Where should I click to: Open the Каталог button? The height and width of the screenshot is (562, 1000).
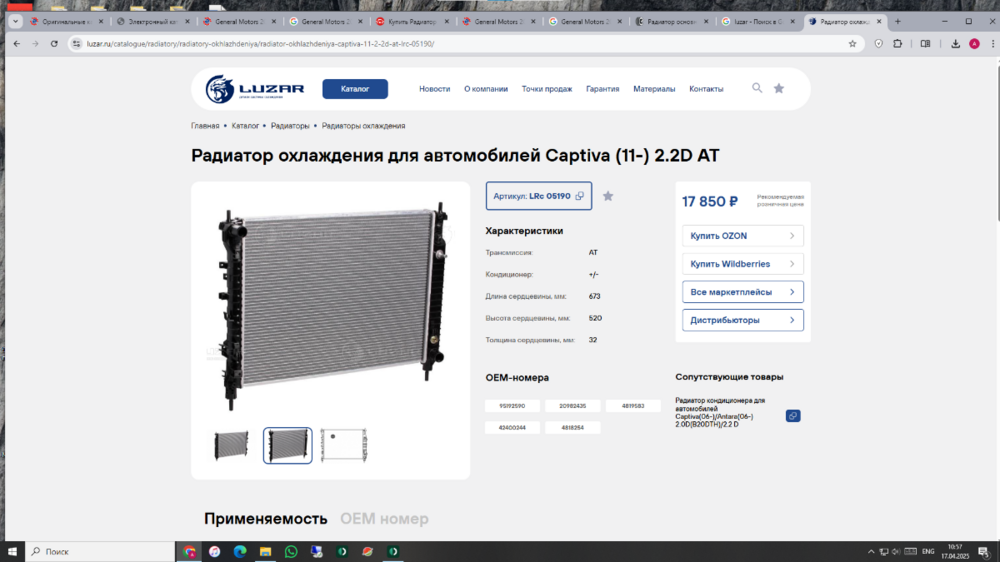pos(355,89)
